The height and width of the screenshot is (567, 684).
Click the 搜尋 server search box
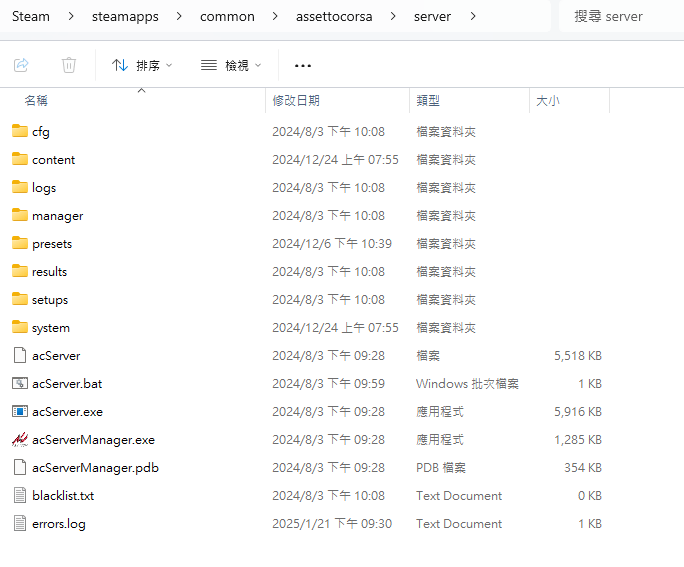click(622, 17)
